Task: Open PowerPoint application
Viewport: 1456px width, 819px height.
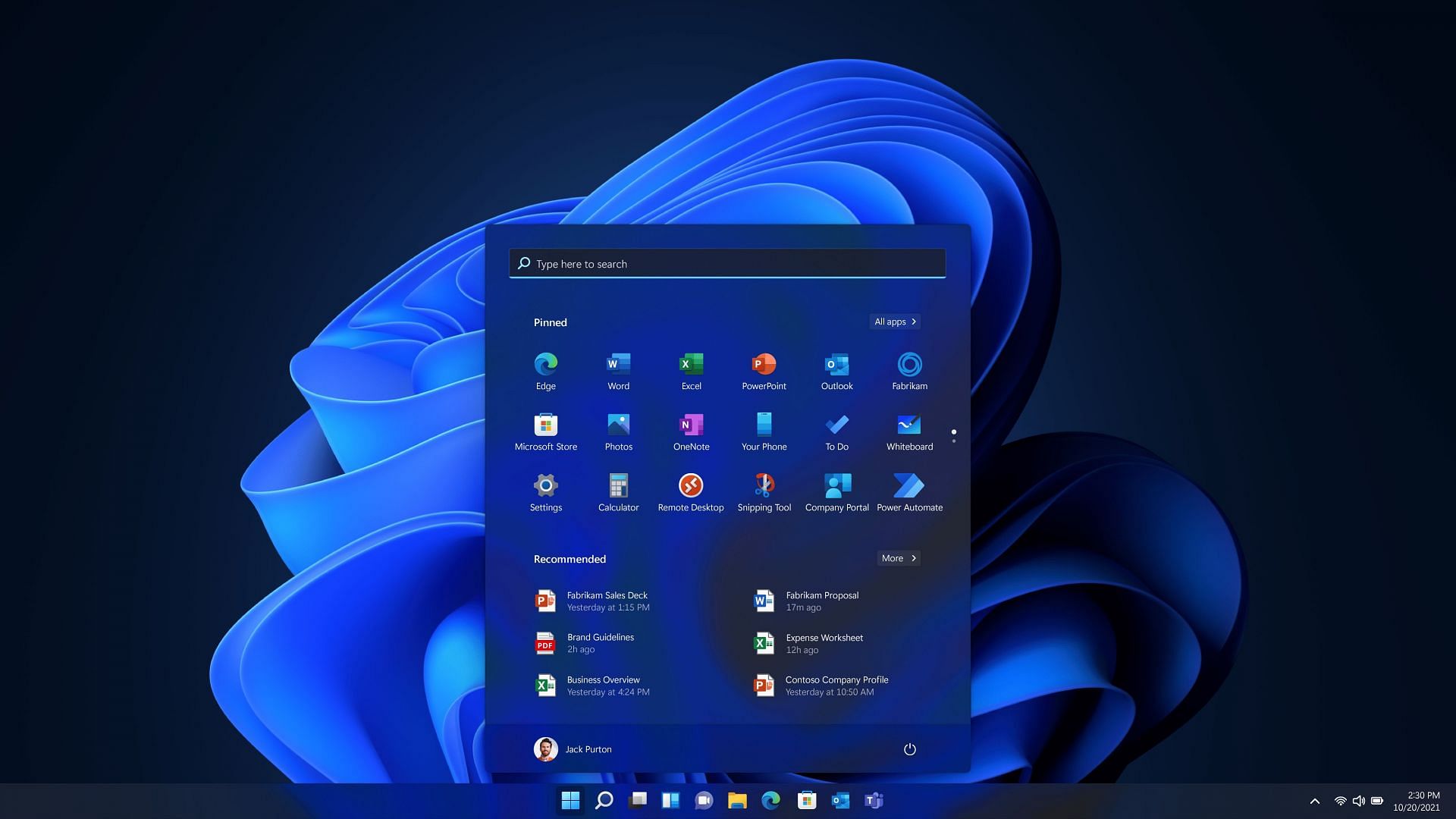Action: 764,370
